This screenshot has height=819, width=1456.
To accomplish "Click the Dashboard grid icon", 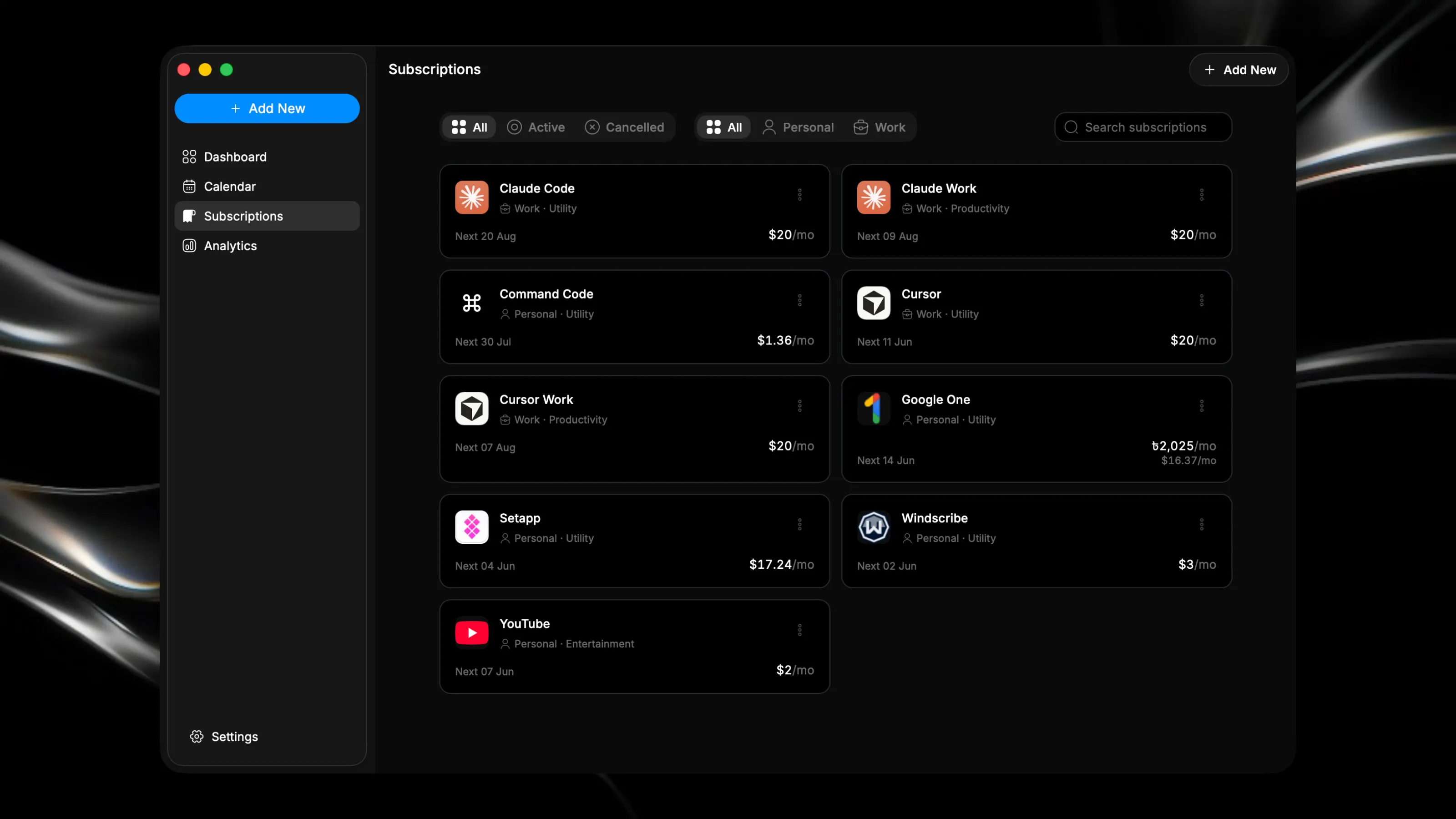I will [189, 157].
